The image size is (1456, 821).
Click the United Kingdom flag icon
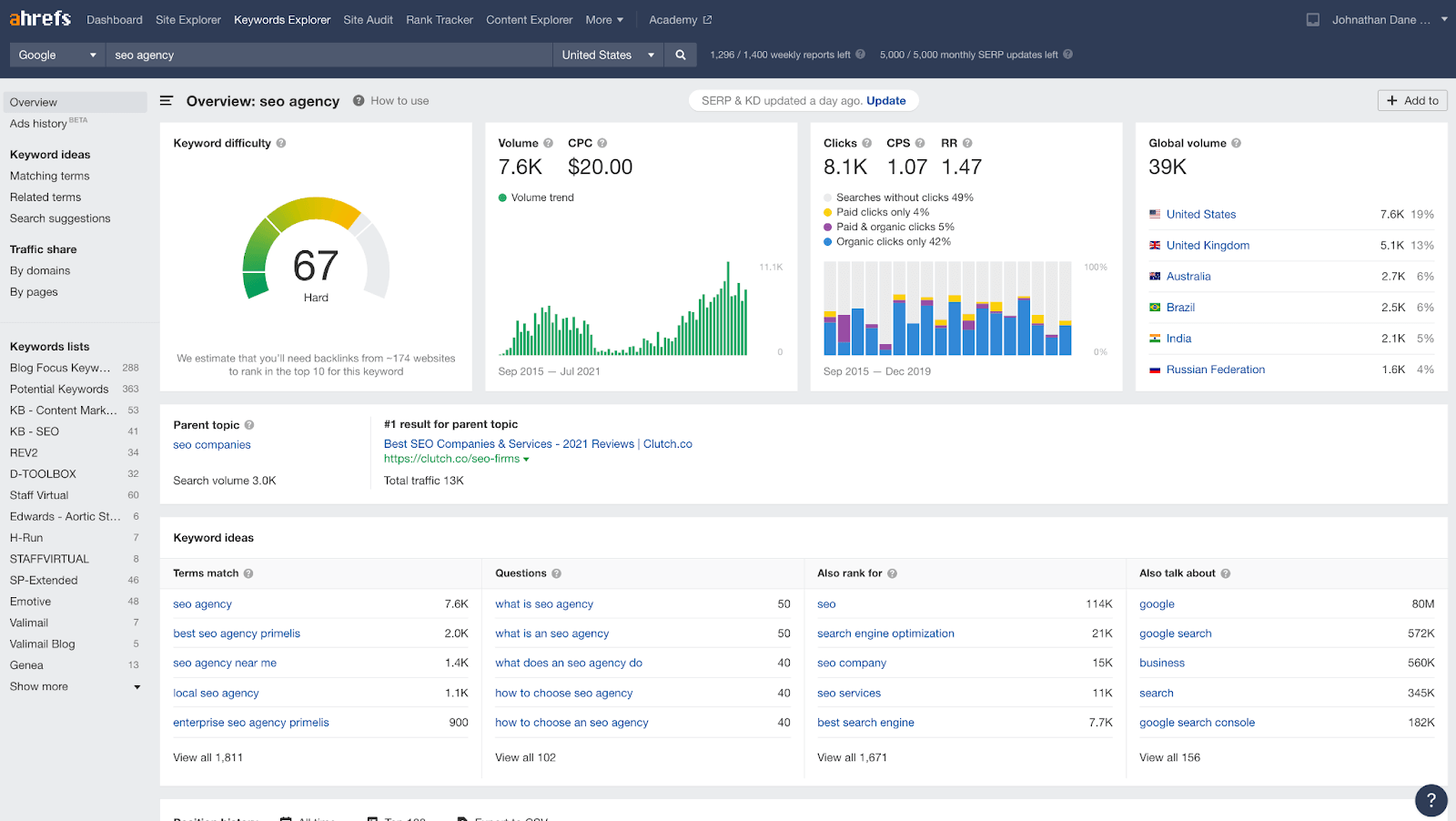[1155, 245]
